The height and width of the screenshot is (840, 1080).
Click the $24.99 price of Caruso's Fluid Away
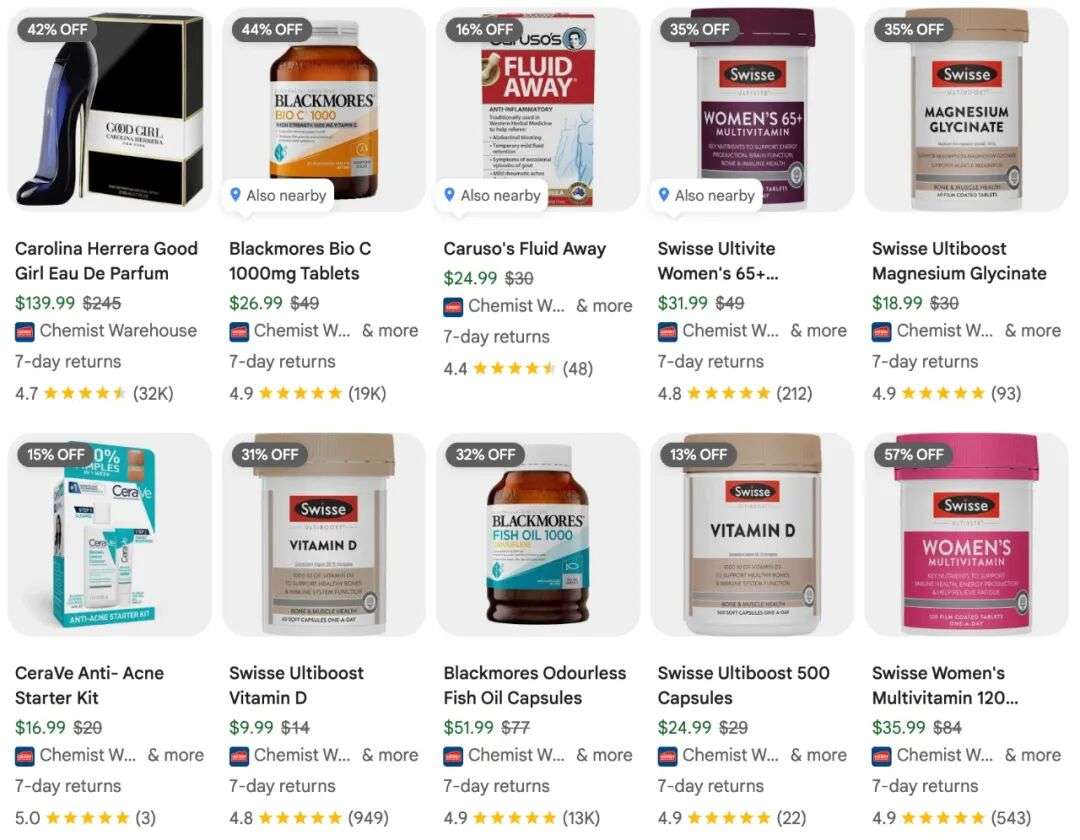pyautogui.click(x=470, y=278)
